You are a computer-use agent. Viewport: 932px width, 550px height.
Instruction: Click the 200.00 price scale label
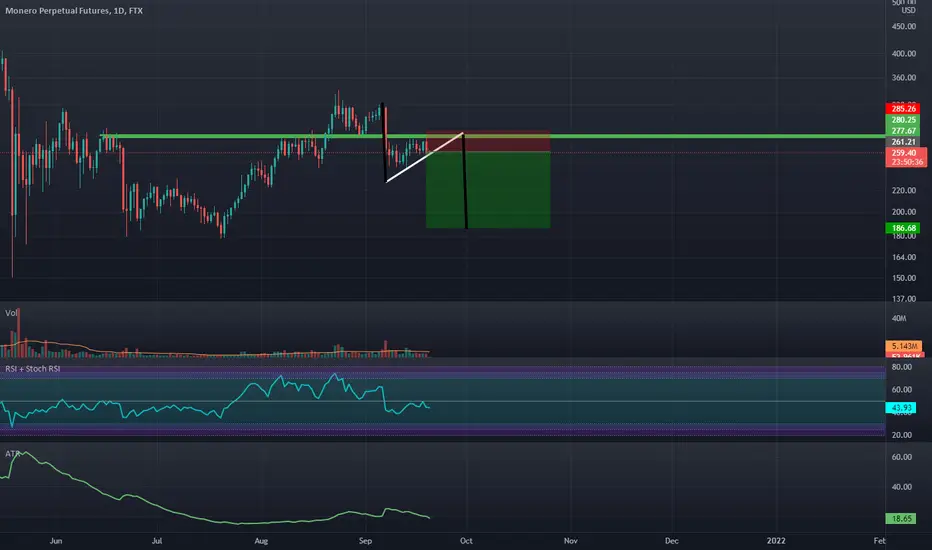903,212
